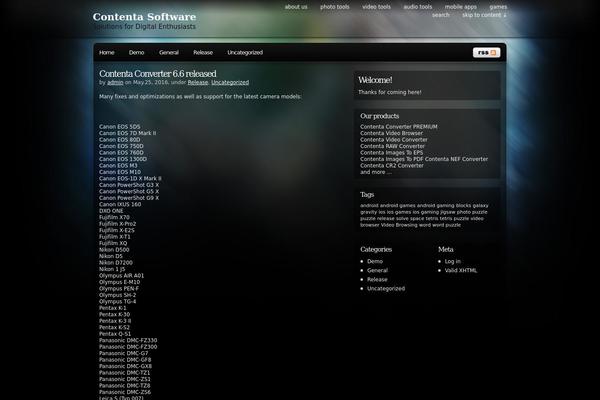
Task: Open the General category in sidebar list
Action: coord(377,271)
